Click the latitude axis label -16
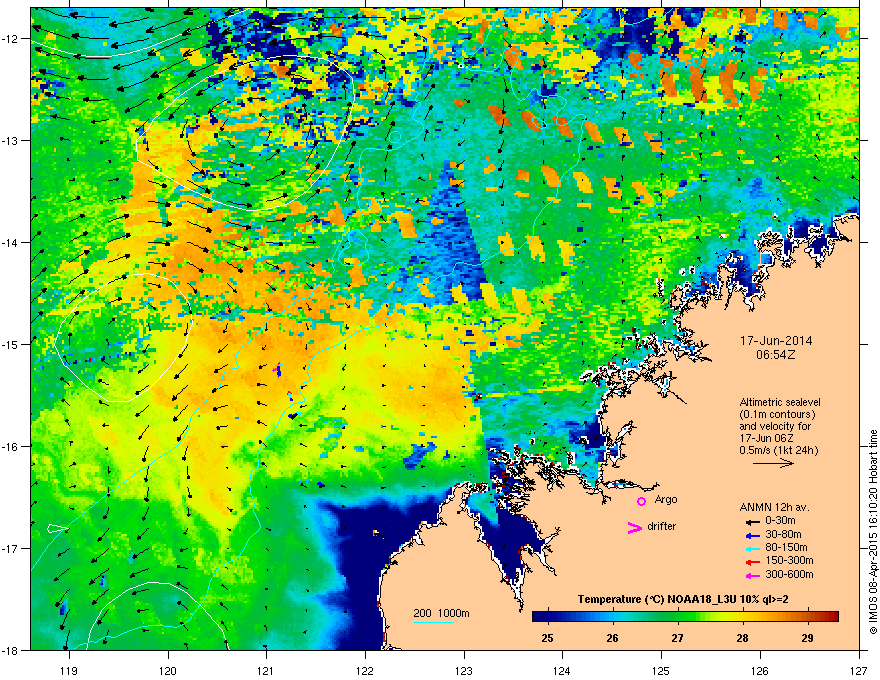The image size is (880, 680). click(11, 447)
